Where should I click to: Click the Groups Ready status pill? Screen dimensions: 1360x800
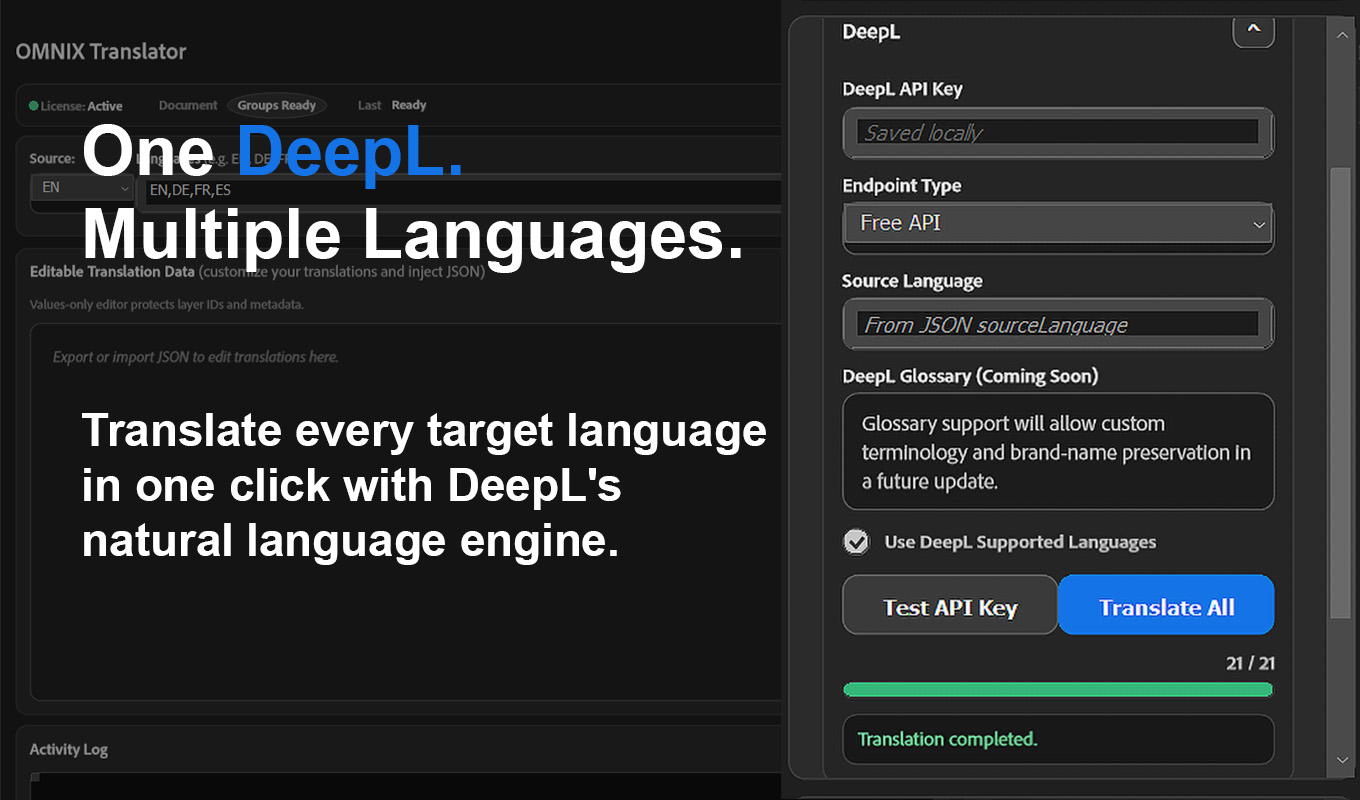(x=277, y=105)
